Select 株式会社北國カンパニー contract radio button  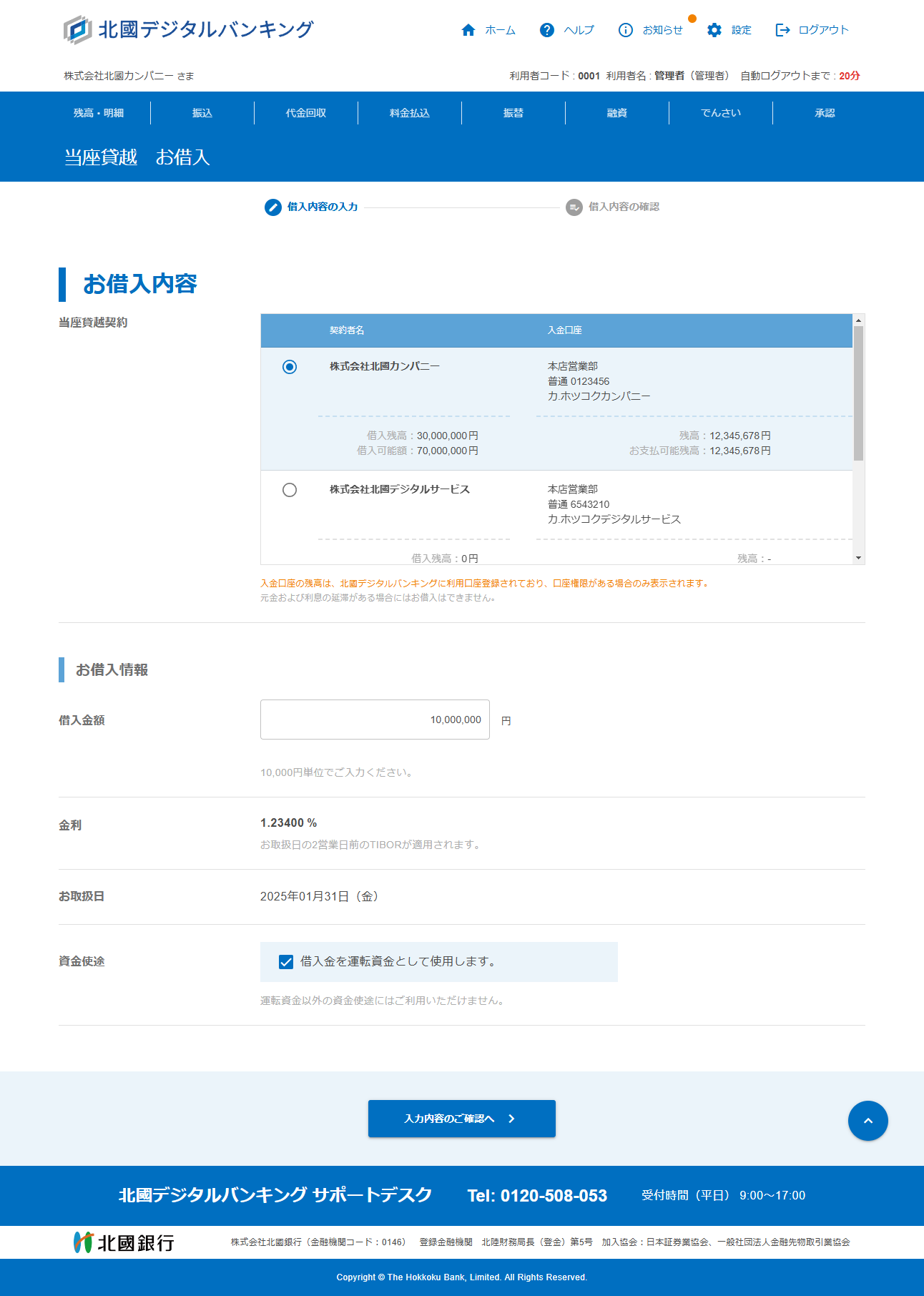(290, 367)
